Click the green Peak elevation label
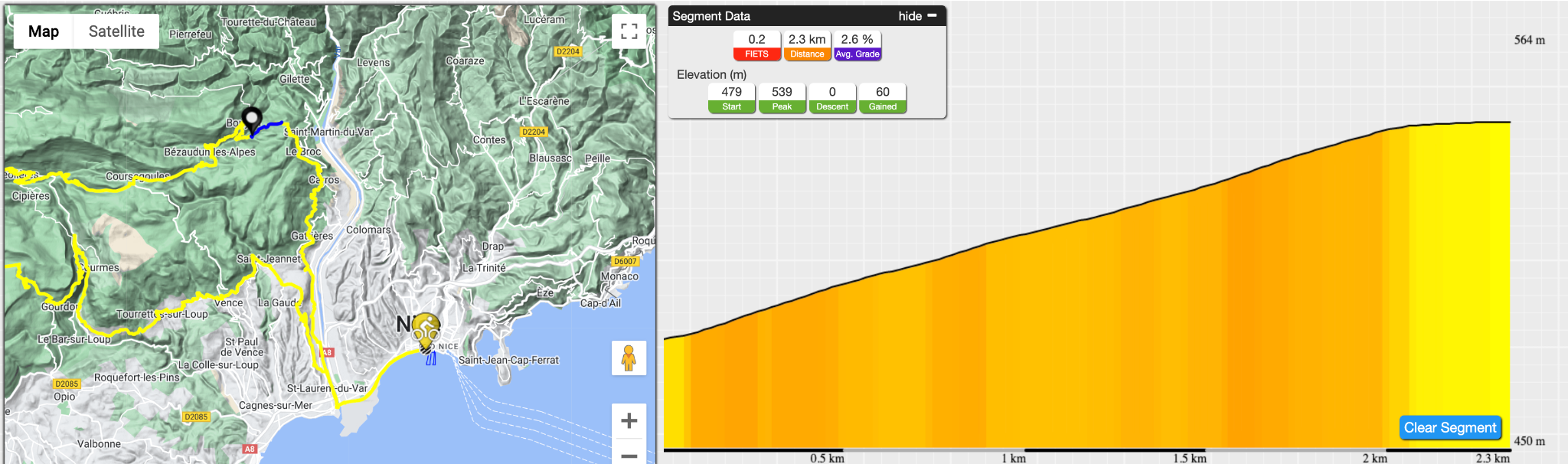 (782, 107)
